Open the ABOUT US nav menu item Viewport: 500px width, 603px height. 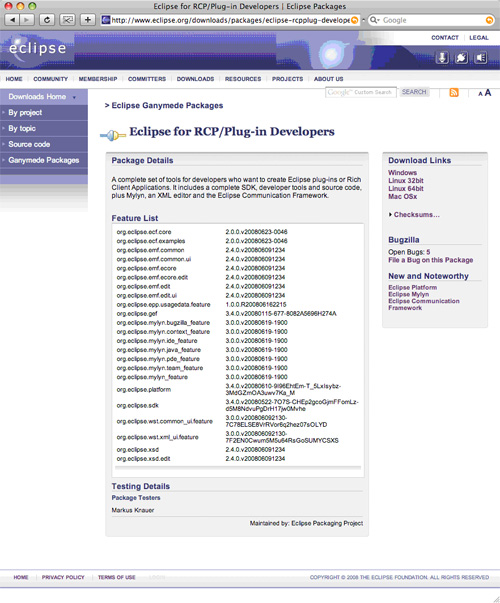(x=328, y=79)
